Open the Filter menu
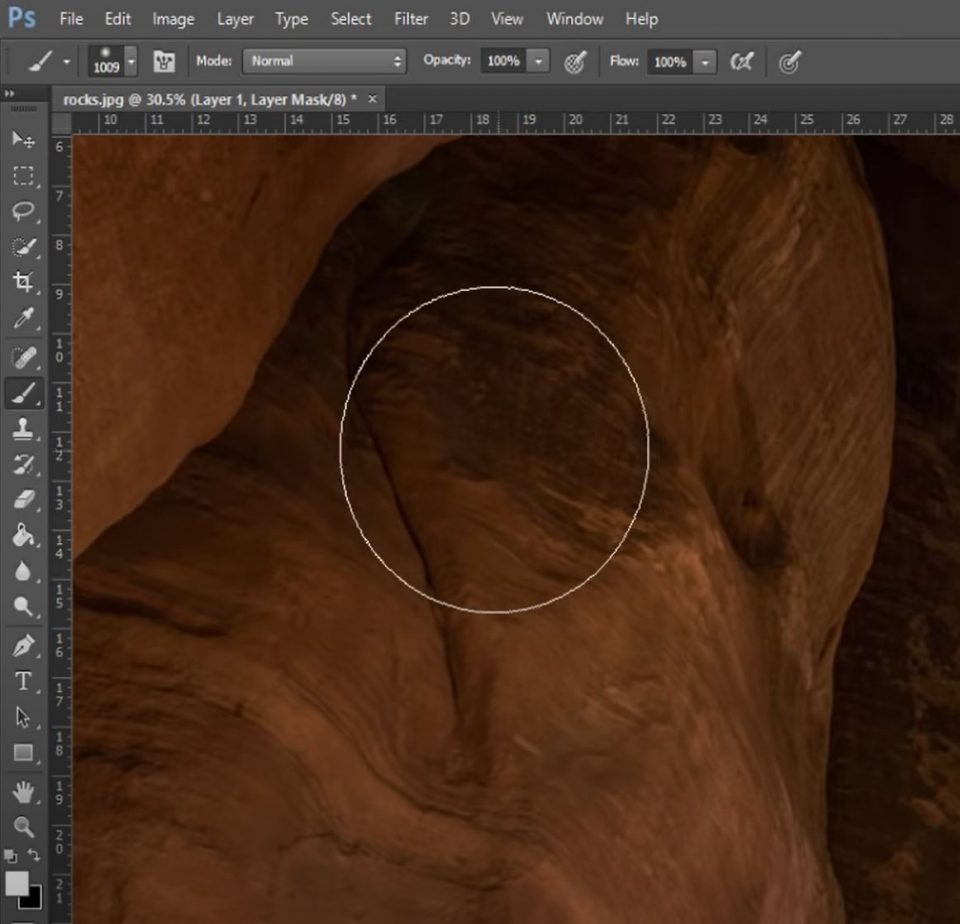Screen dimensions: 960x924 coord(410,19)
